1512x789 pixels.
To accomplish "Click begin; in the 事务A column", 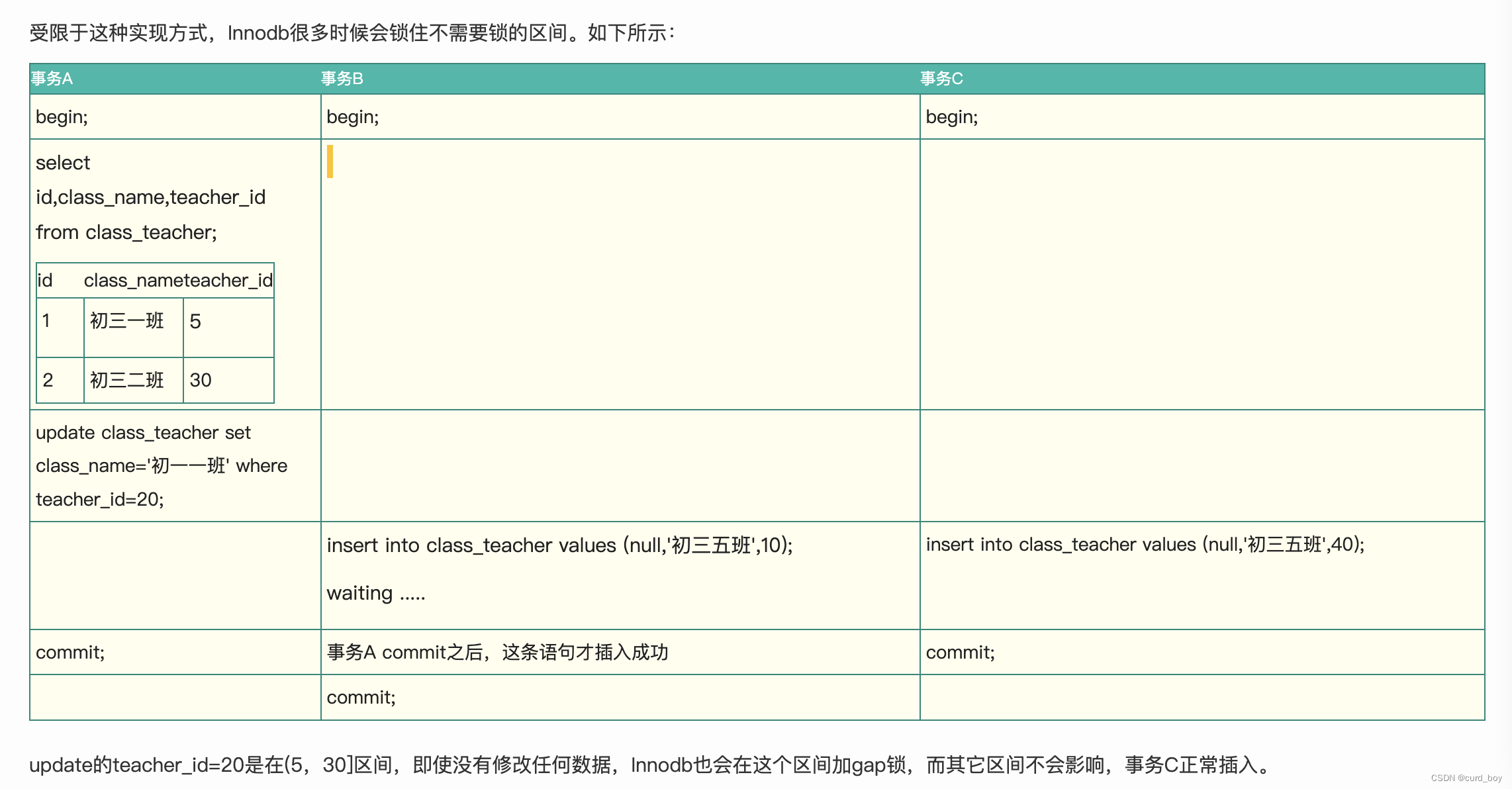I will coord(62,117).
